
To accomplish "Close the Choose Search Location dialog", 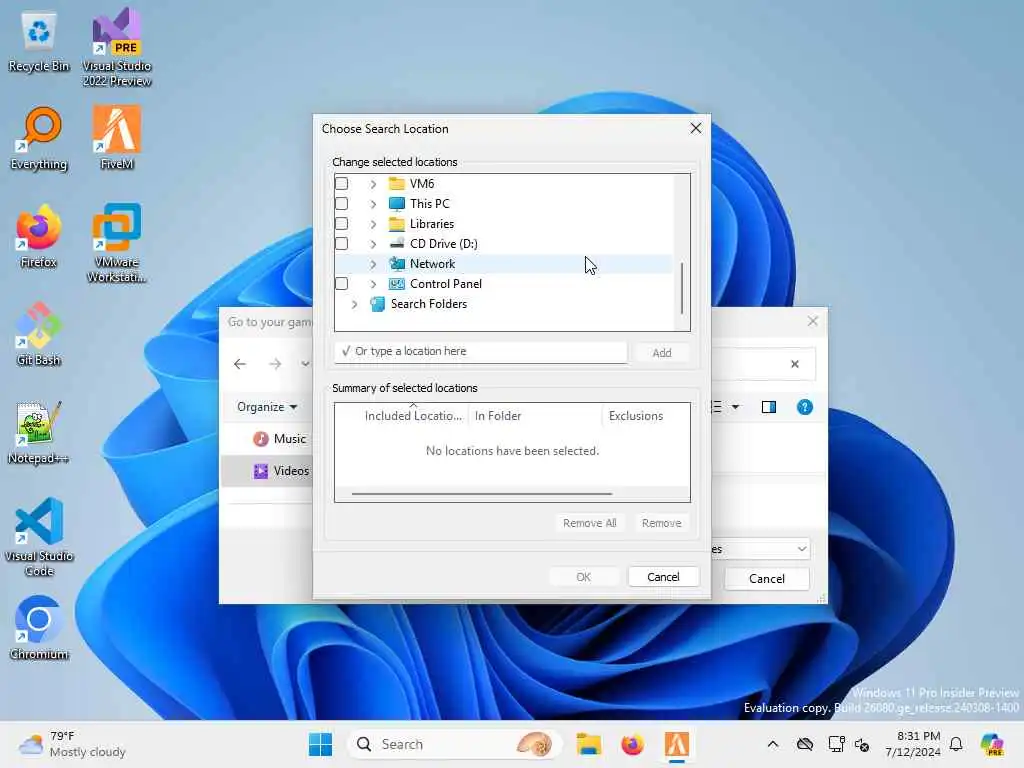I will pos(696,129).
